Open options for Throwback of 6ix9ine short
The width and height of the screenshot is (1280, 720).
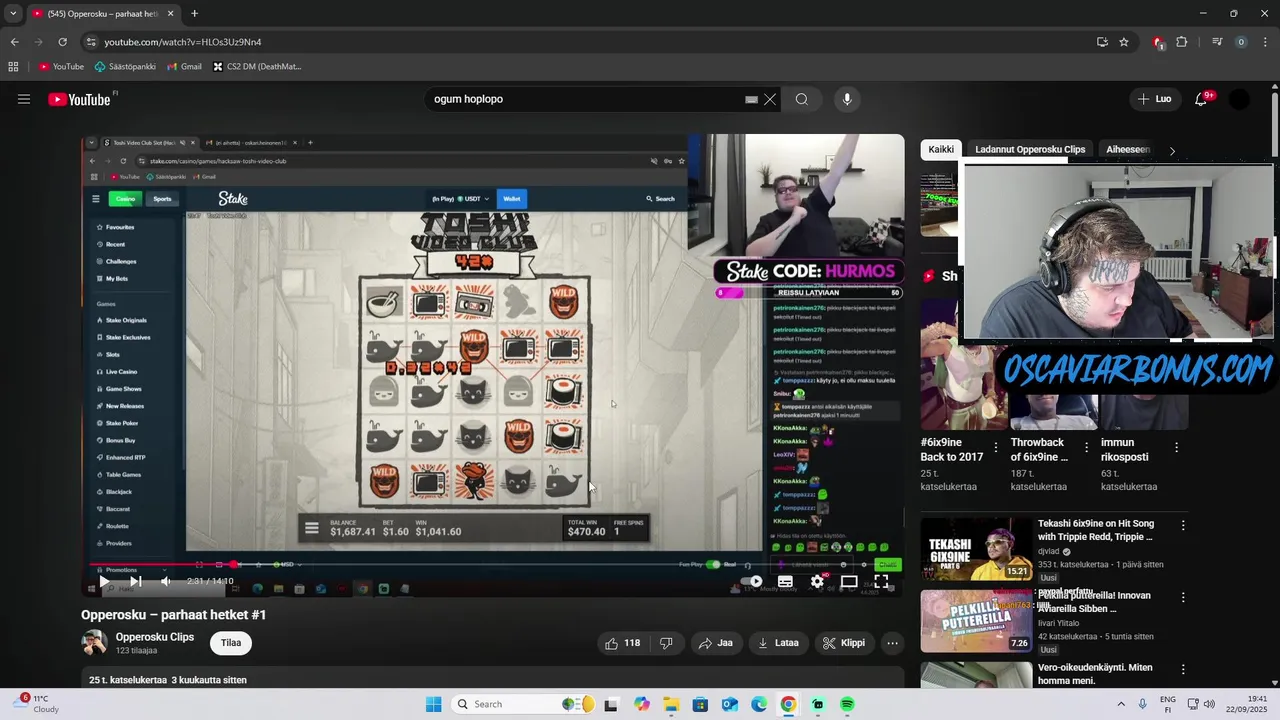click(x=1086, y=447)
